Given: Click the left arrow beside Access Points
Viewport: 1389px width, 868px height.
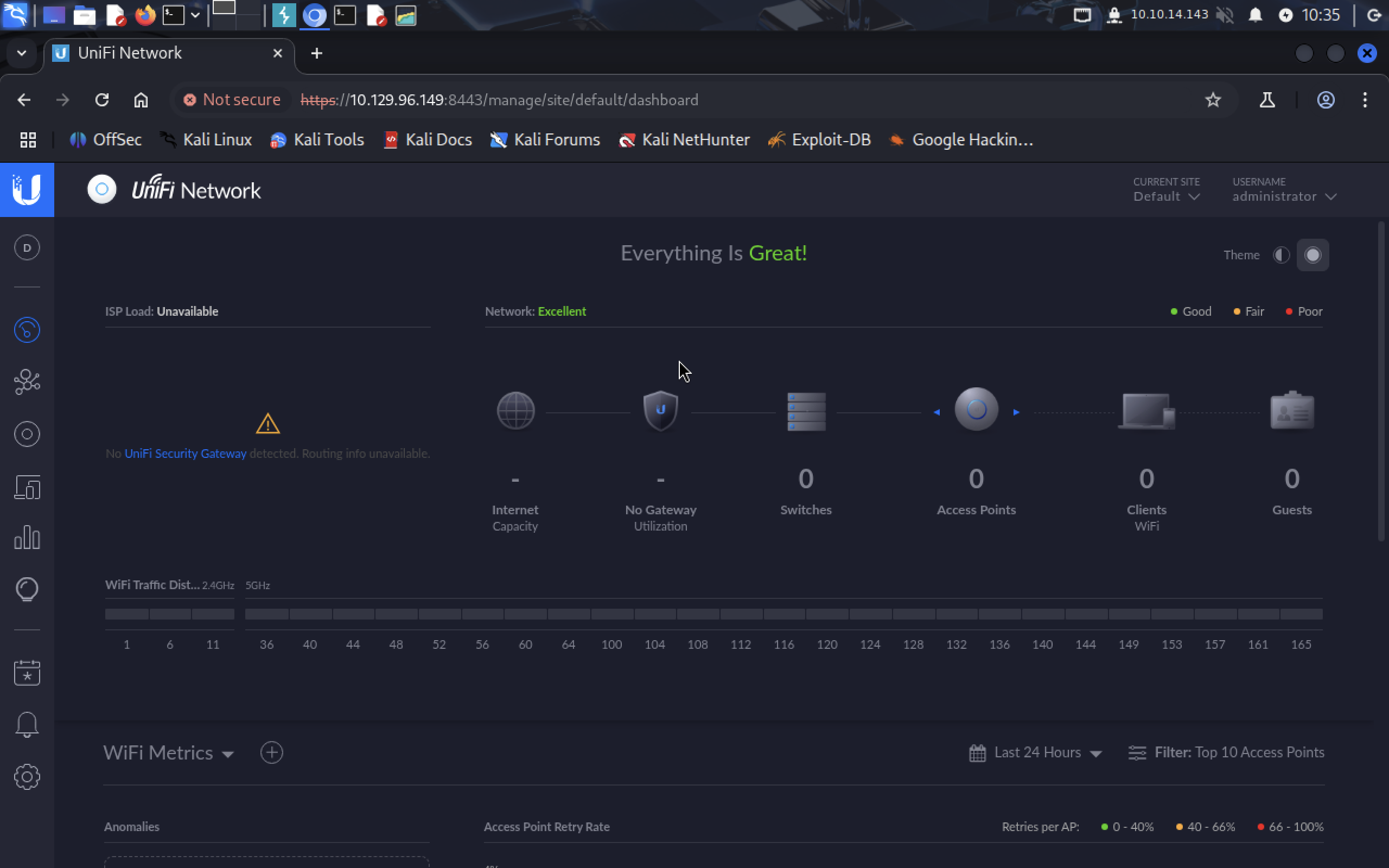Looking at the screenshot, I should click(x=936, y=412).
